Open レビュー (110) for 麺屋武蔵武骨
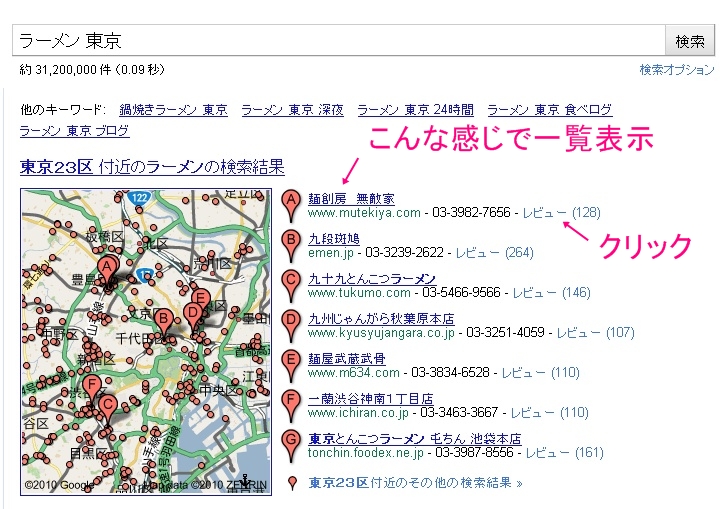Image resolution: width=723 pixels, height=509 pixels. click(540, 373)
